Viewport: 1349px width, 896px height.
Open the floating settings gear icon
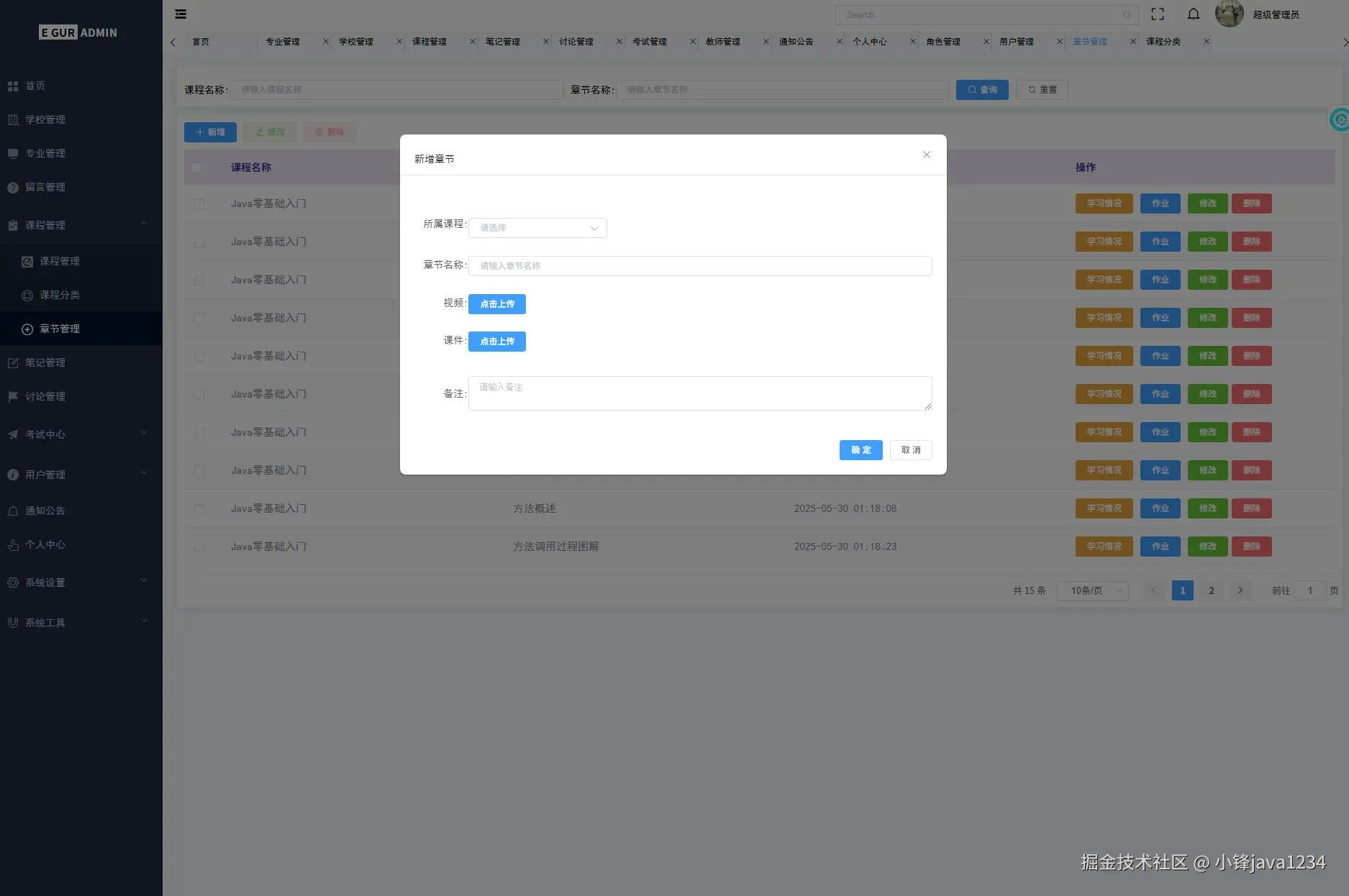click(1340, 119)
